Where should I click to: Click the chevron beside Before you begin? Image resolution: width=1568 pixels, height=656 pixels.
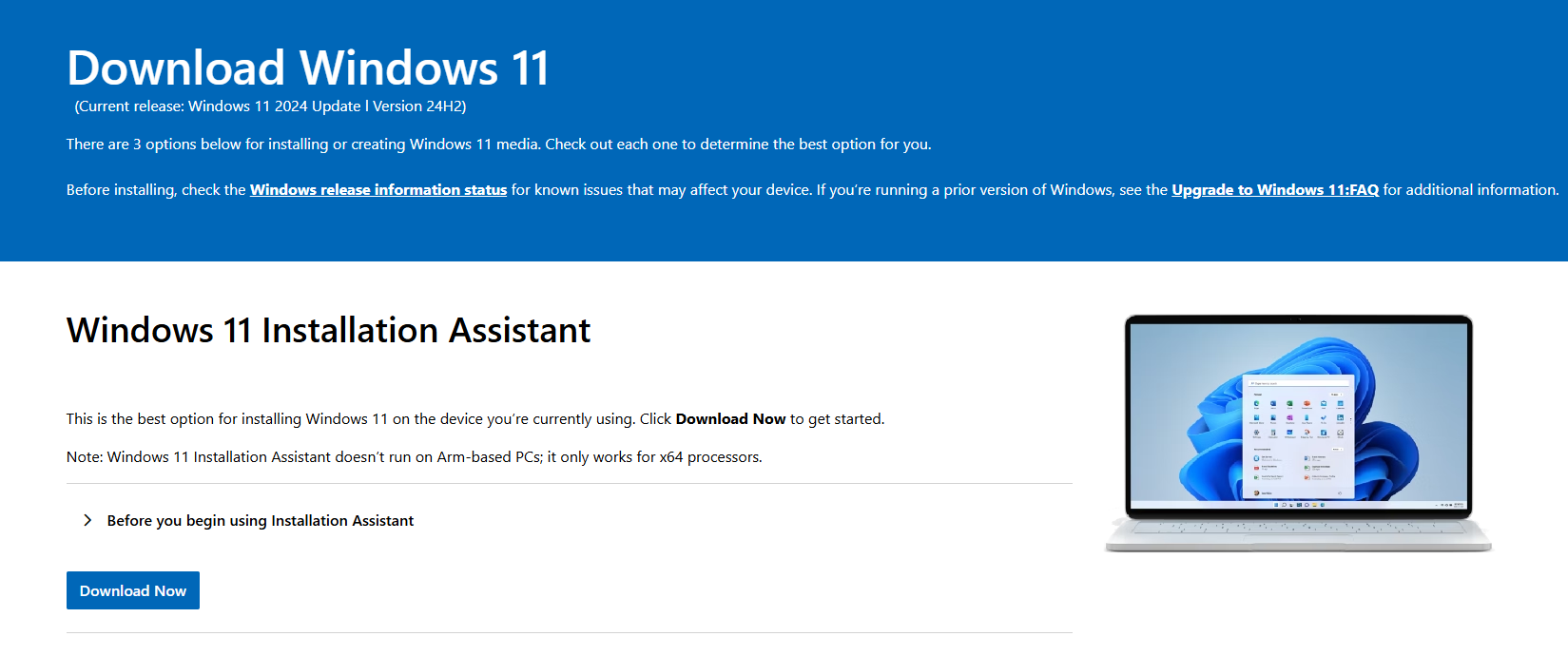87,520
